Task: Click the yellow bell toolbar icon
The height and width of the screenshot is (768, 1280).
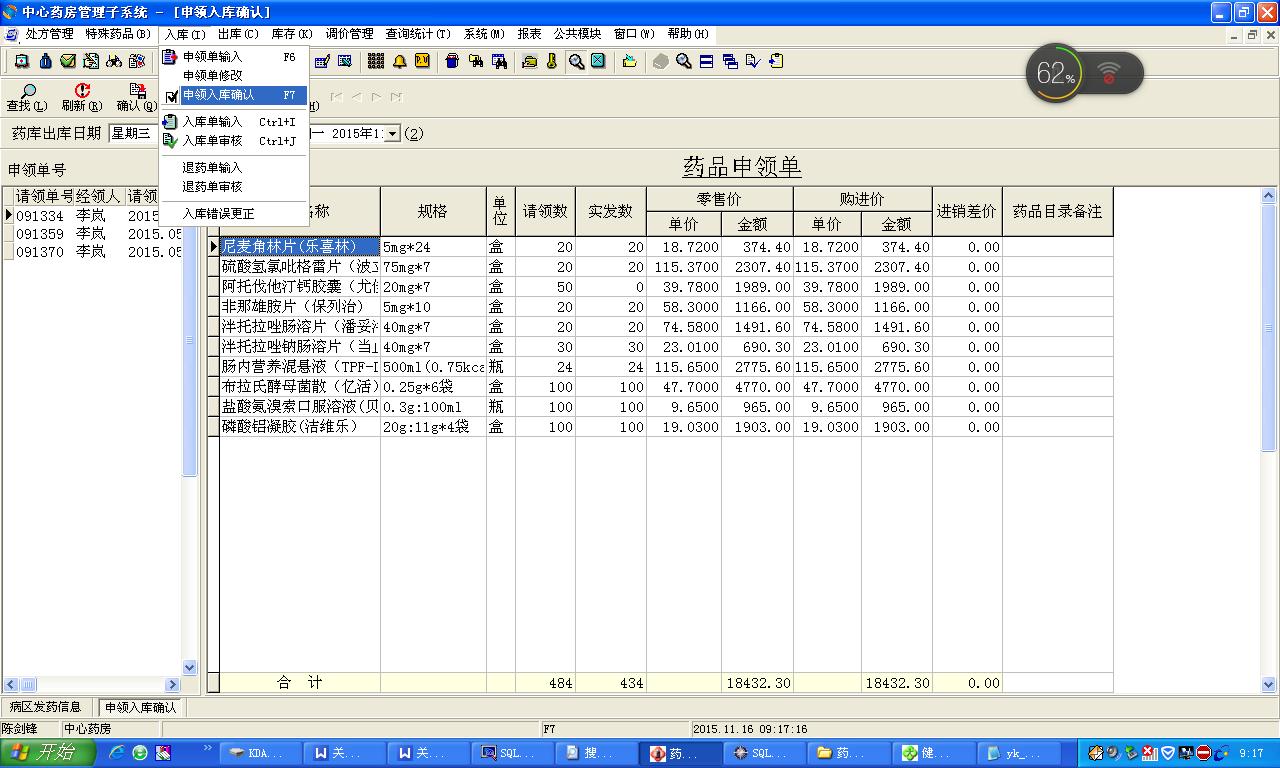Action: tap(399, 61)
